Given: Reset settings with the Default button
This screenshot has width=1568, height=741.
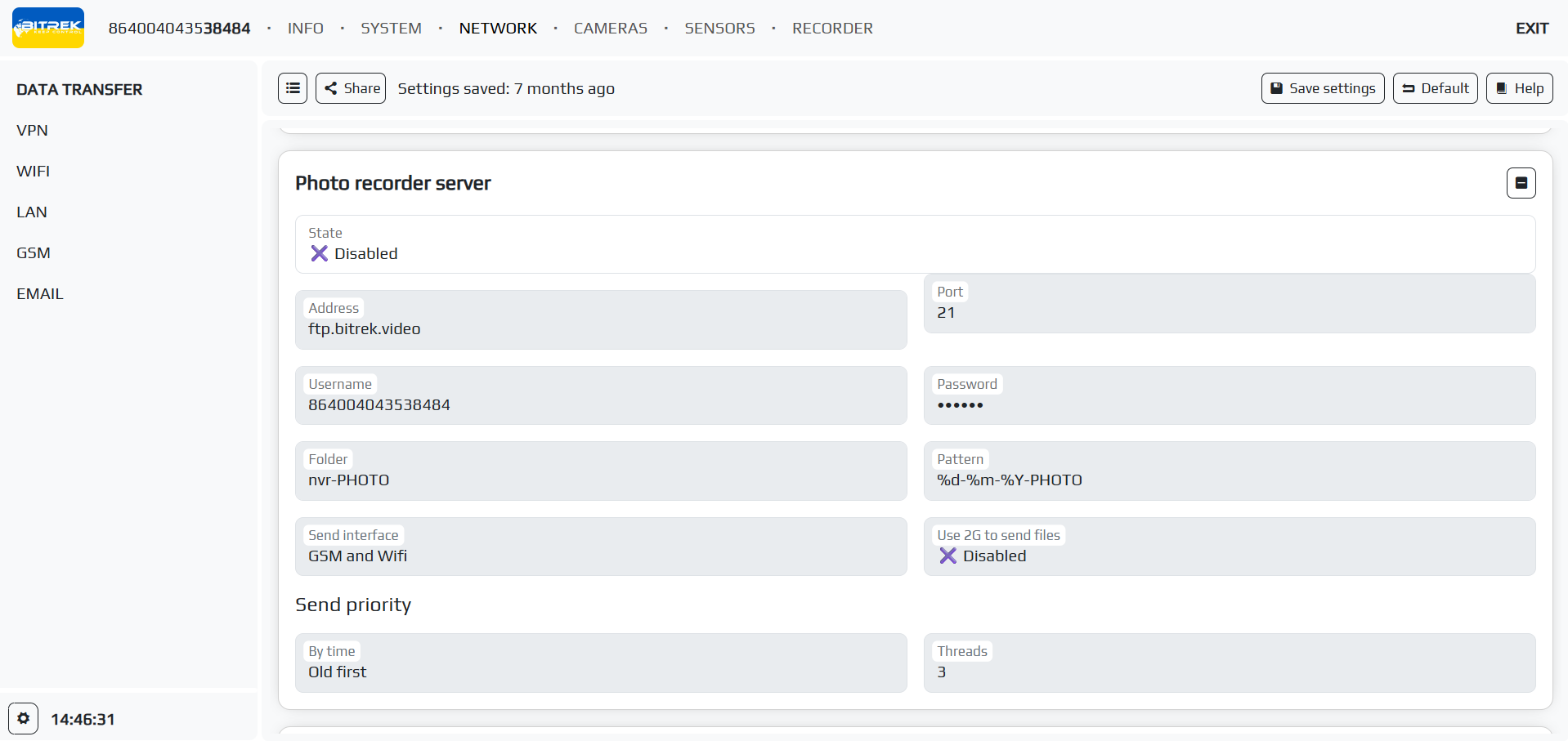Looking at the screenshot, I should 1435,88.
